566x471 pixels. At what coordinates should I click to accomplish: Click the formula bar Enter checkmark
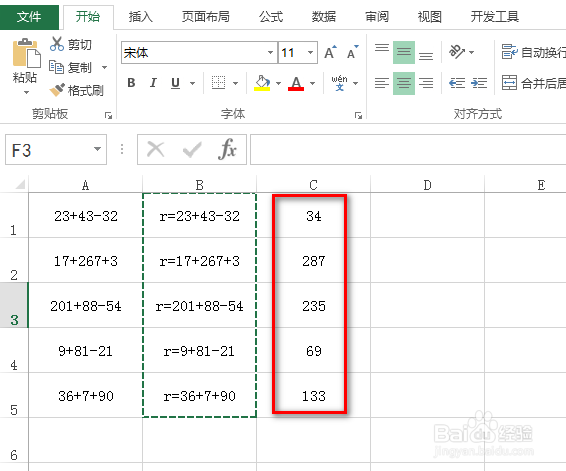coord(192,149)
